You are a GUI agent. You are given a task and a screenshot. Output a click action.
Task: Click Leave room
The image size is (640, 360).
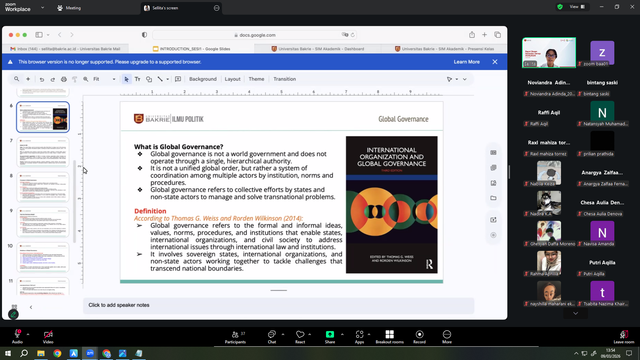(x=624, y=337)
